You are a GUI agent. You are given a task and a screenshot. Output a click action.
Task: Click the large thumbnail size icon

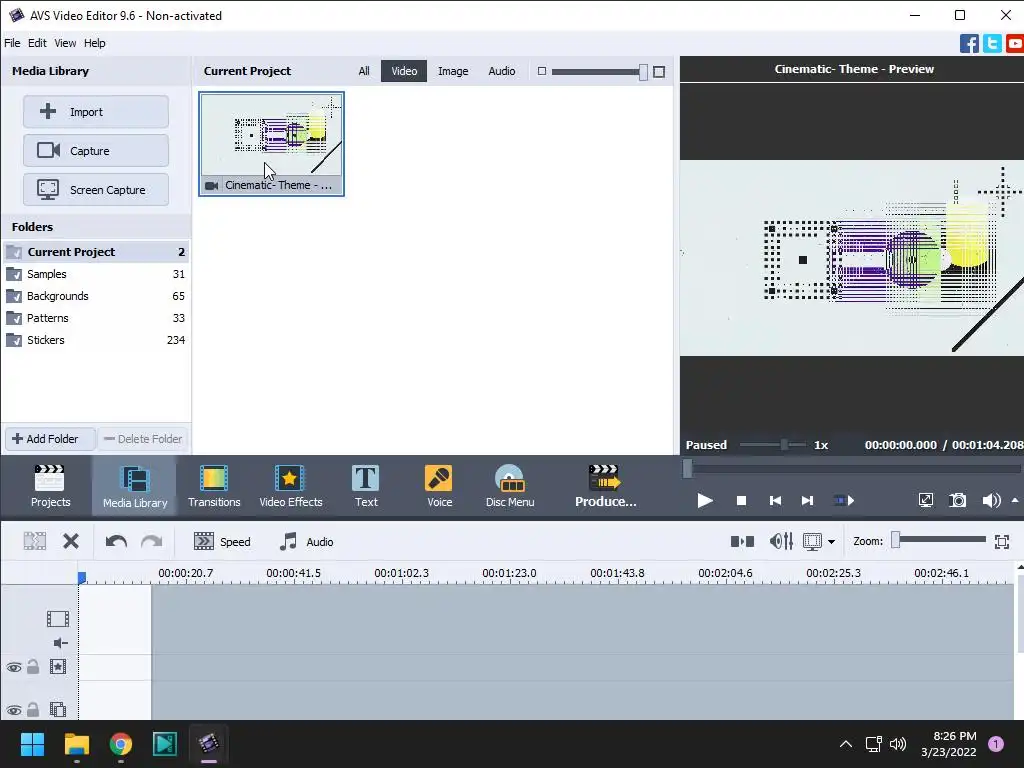tap(659, 72)
